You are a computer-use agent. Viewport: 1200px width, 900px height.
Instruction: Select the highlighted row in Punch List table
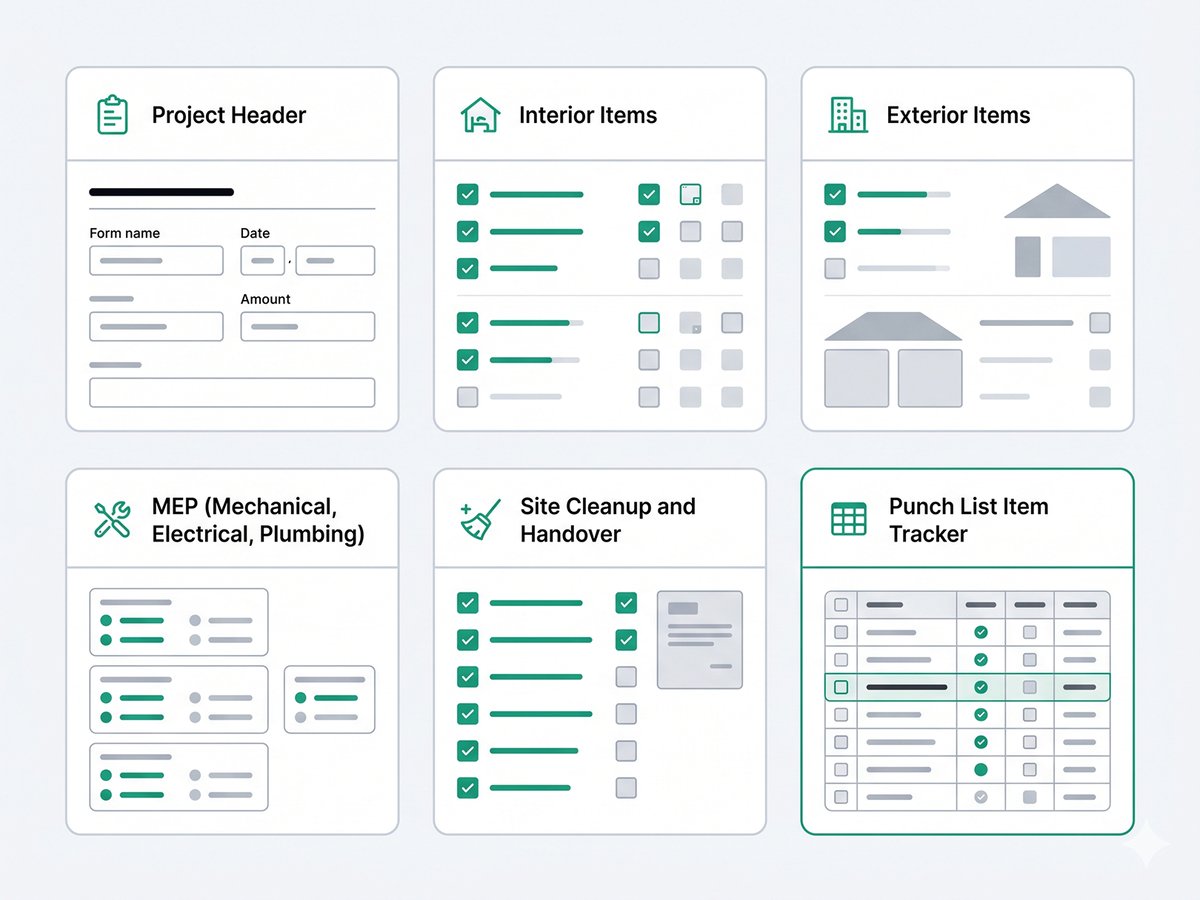[x=967, y=687]
